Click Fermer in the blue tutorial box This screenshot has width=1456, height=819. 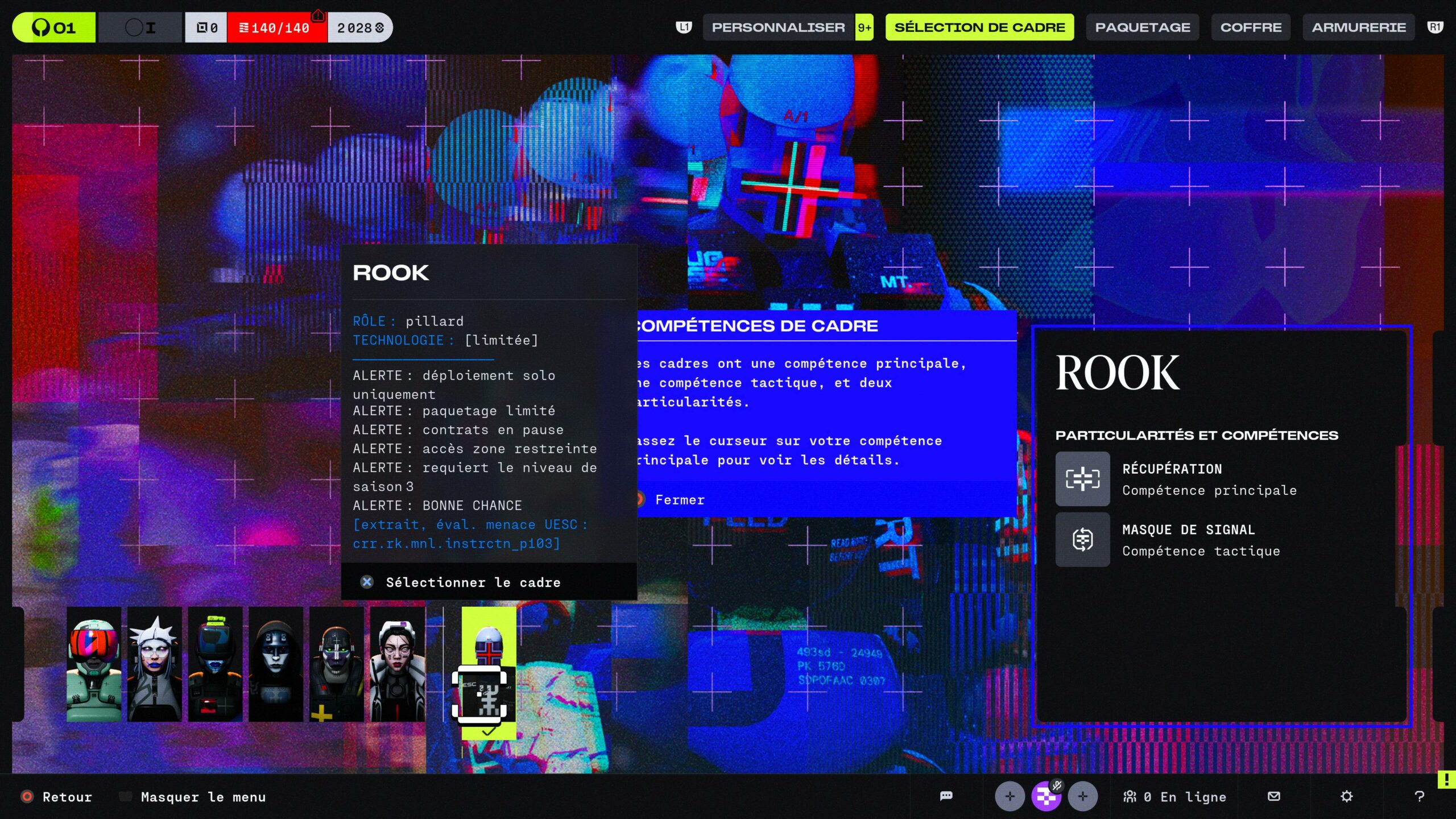[679, 500]
